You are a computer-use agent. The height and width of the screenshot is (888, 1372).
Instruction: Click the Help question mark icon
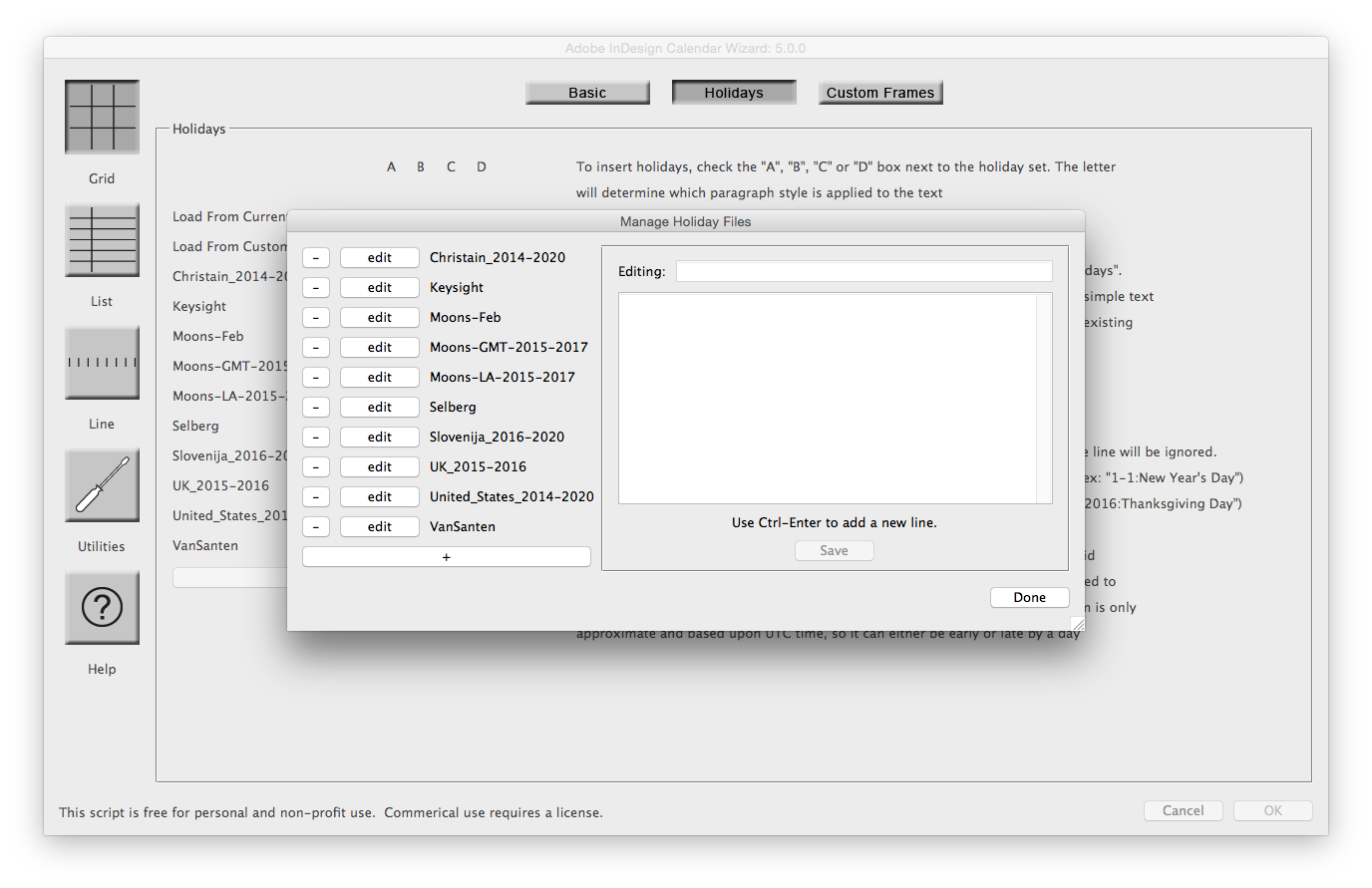[101, 608]
